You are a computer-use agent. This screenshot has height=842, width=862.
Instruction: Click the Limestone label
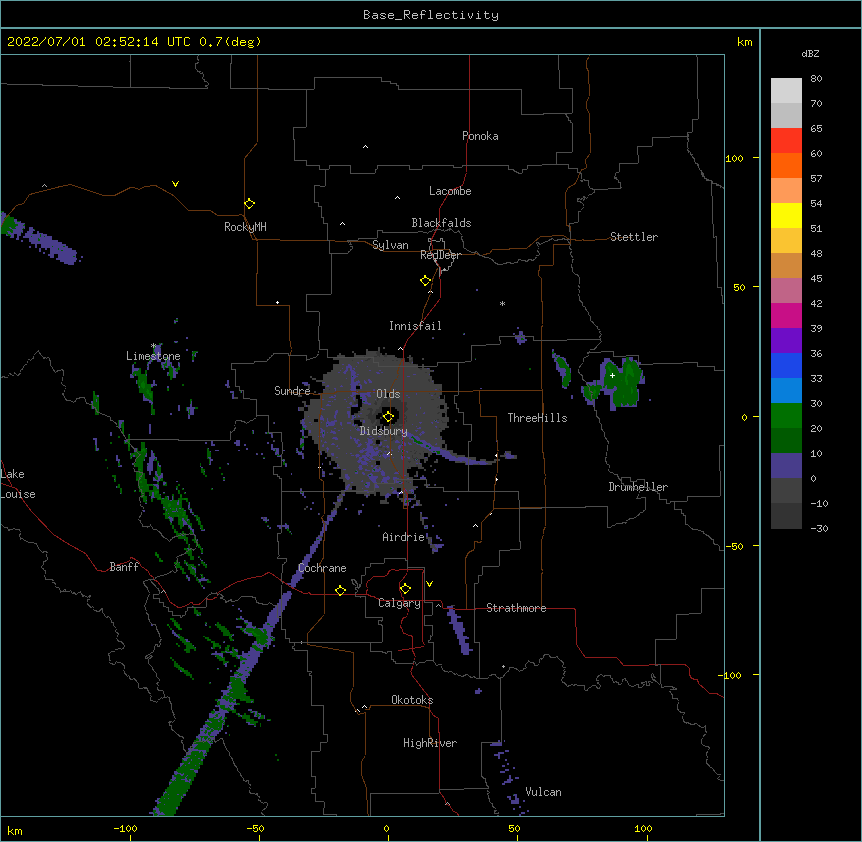(153, 356)
